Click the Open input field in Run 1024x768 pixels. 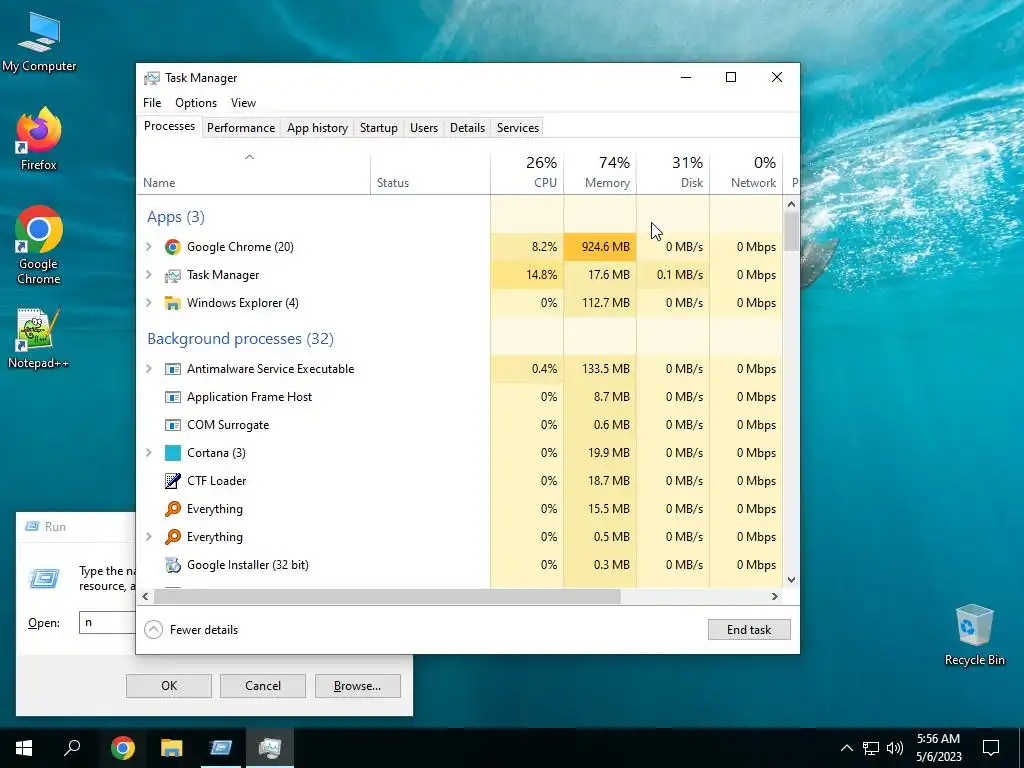click(x=108, y=622)
